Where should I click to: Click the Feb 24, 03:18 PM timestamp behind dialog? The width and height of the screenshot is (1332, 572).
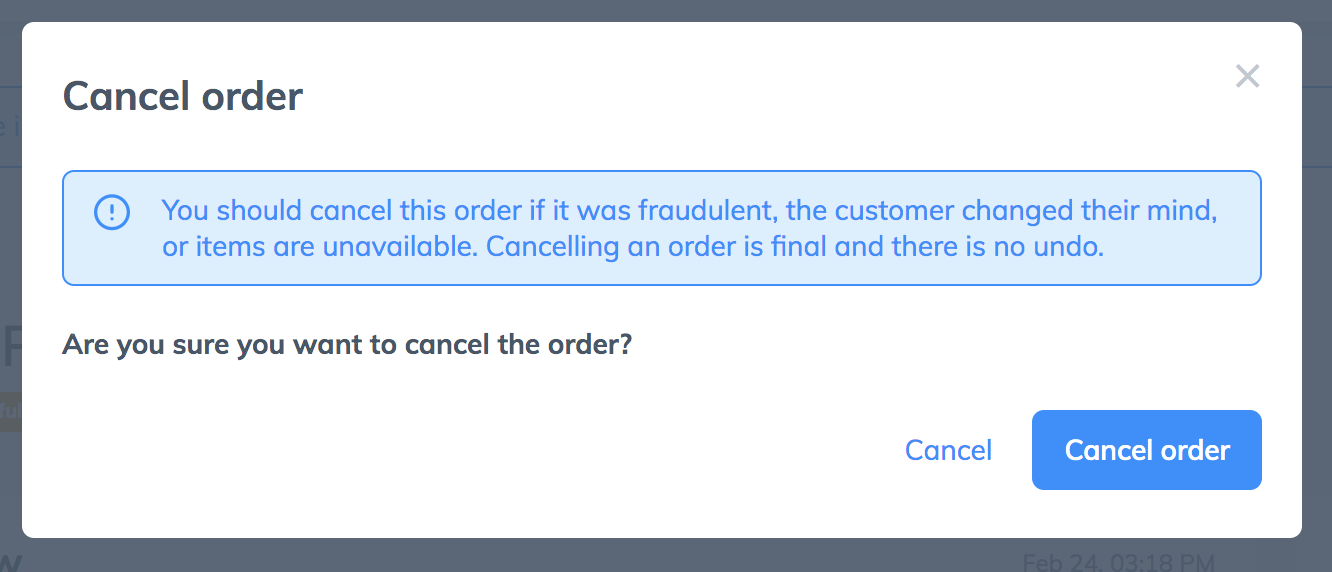1119,562
